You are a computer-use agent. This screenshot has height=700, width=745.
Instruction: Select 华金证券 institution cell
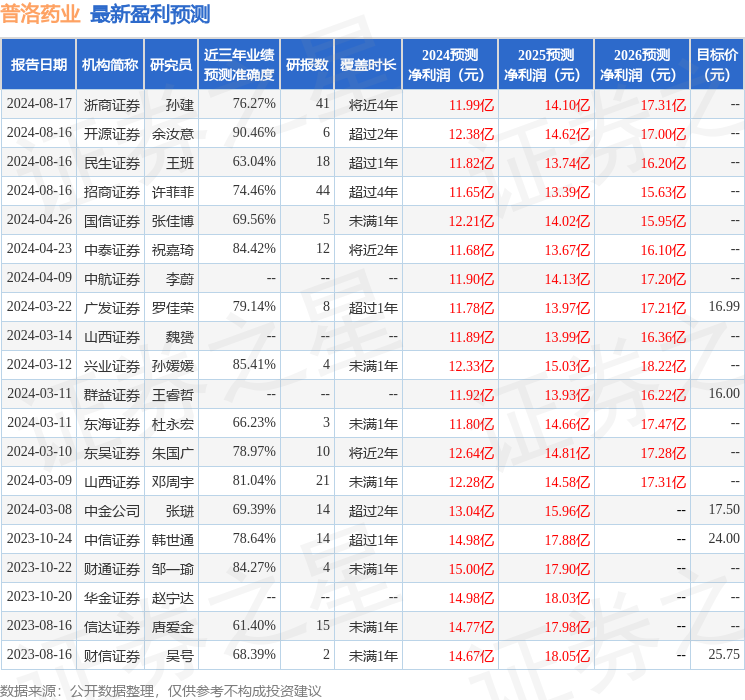point(112,597)
